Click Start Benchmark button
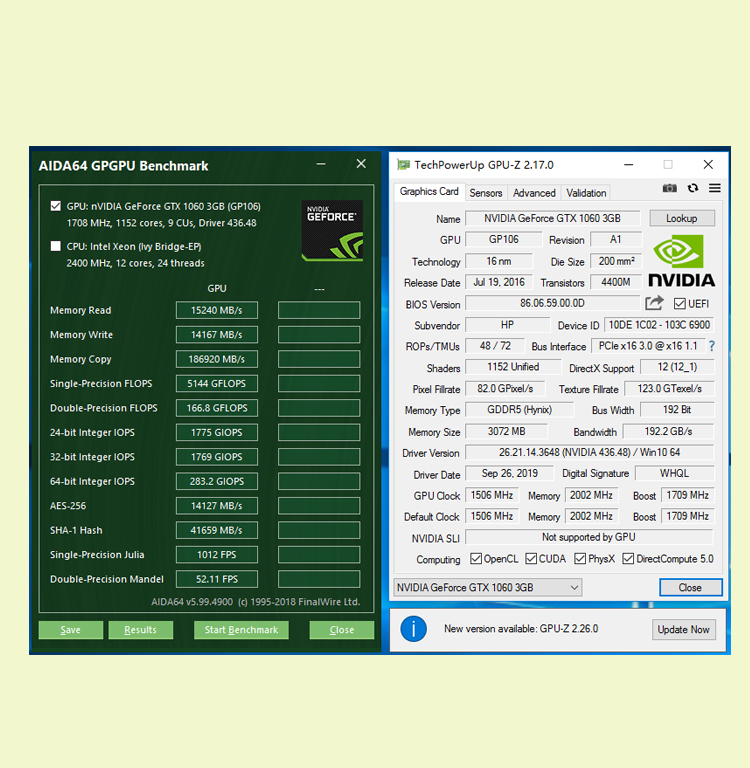The width and height of the screenshot is (750, 768). pyautogui.click(x=241, y=630)
